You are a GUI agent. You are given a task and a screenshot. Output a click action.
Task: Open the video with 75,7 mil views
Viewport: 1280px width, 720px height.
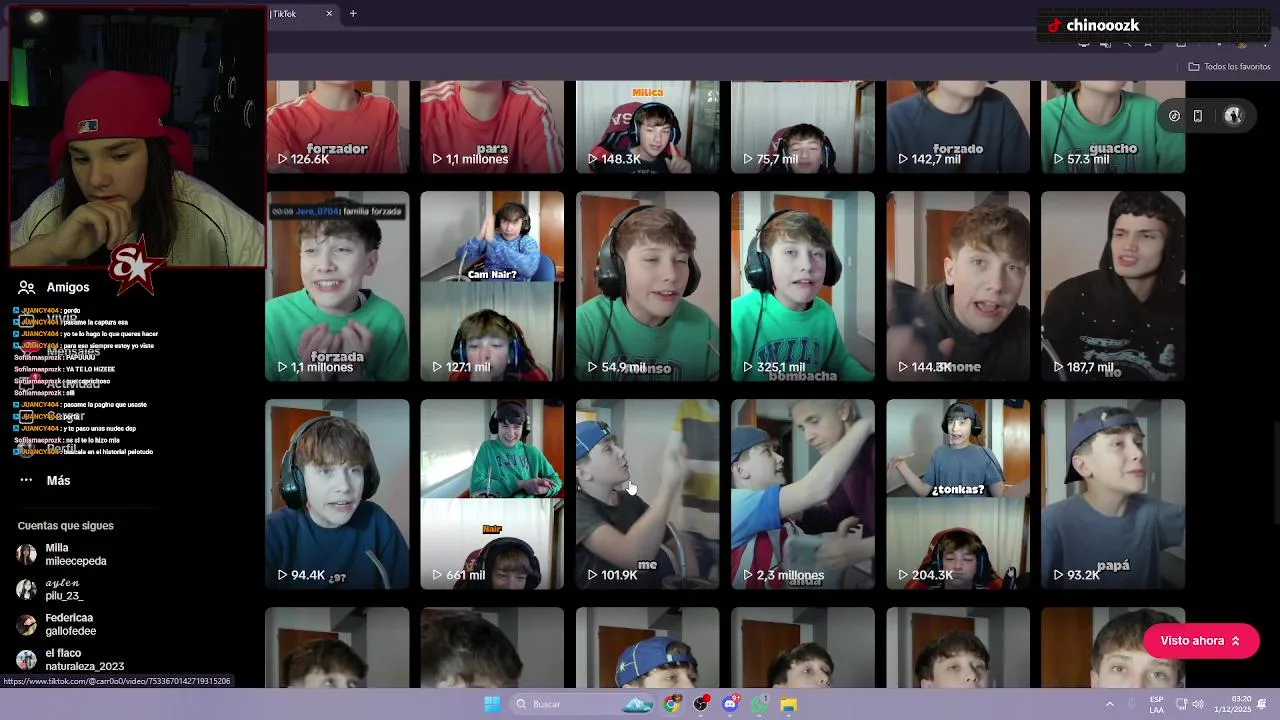(802, 127)
